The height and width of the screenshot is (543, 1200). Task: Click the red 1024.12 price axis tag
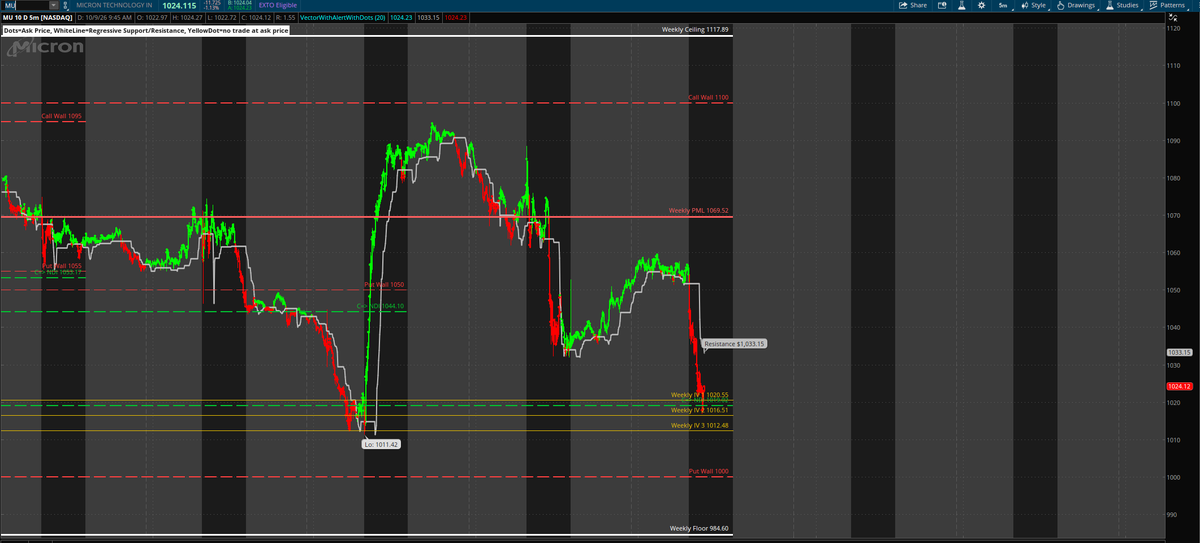1180,386
